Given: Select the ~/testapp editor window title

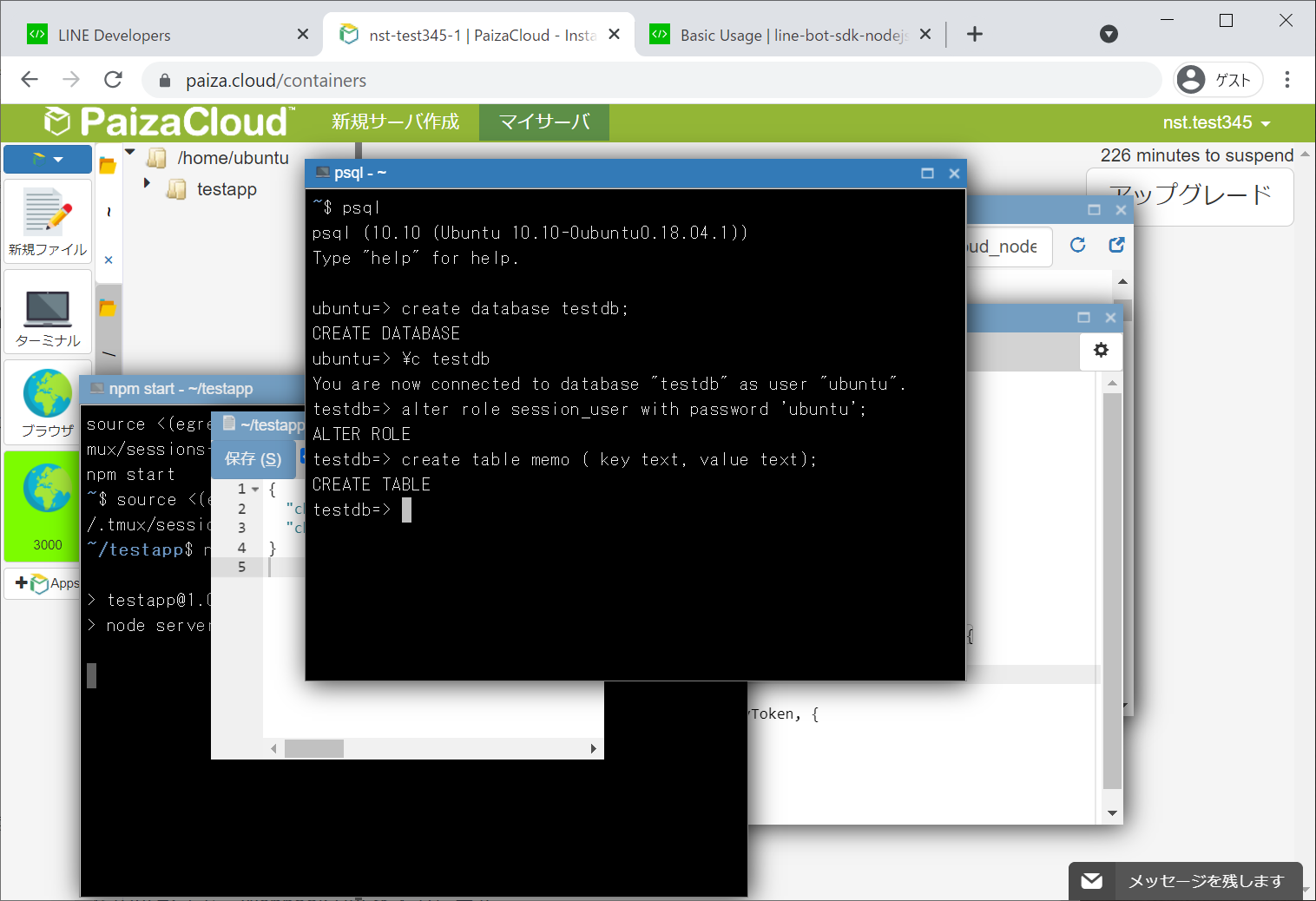Looking at the screenshot, I should pyautogui.click(x=265, y=424).
